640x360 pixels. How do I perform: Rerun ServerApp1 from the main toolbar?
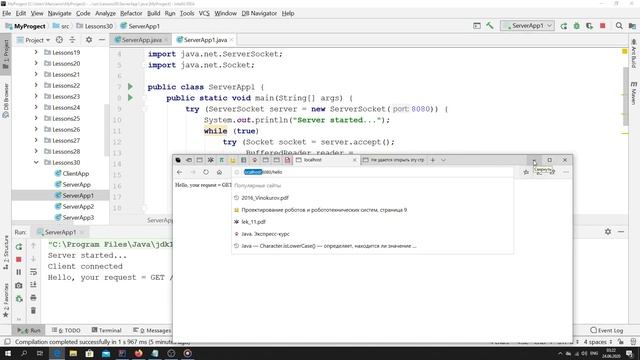(564, 26)
